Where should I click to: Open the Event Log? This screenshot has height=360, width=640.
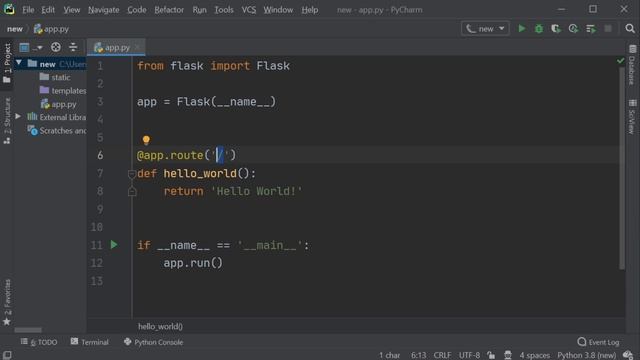click(599, 342)
